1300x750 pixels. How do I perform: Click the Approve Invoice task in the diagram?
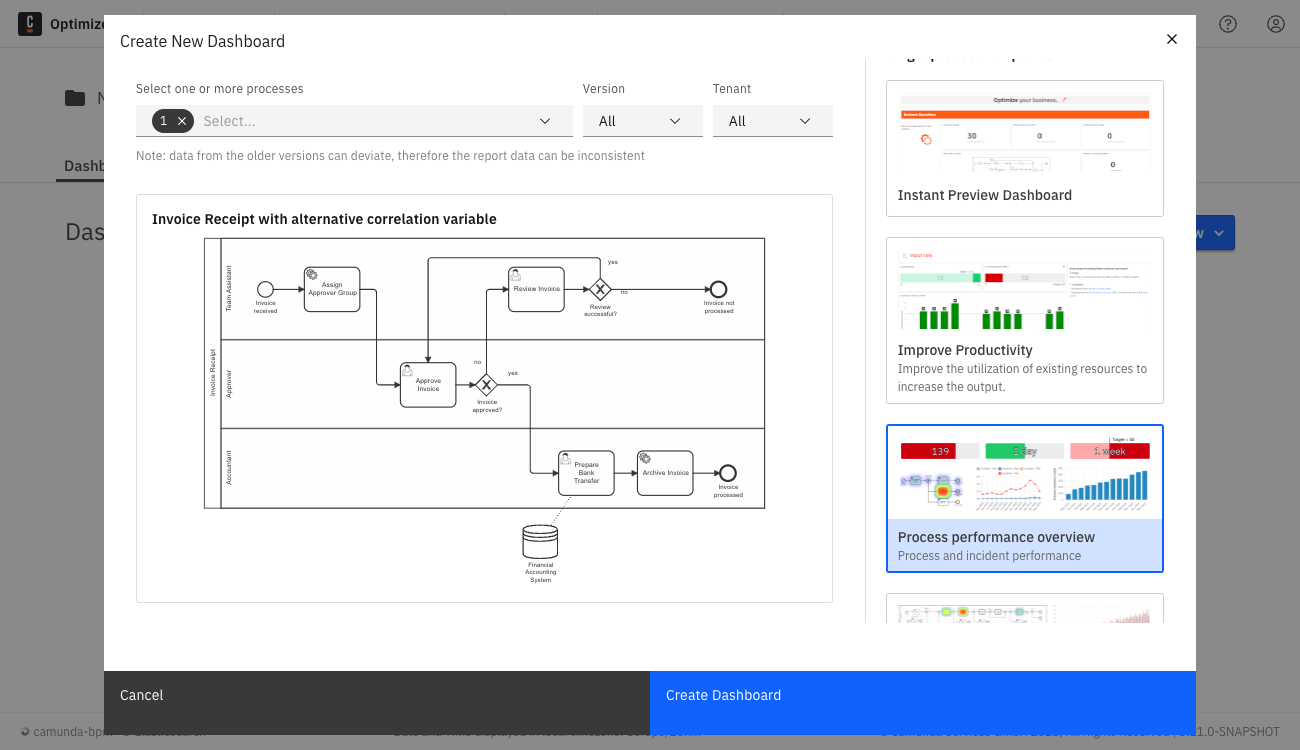[428, 385]
